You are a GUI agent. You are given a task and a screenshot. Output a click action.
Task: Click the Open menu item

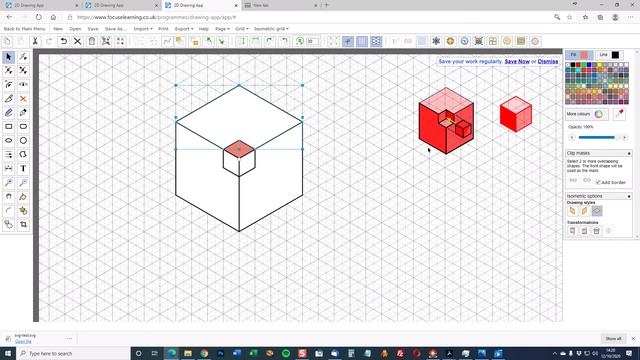click(x=75, y=29)
